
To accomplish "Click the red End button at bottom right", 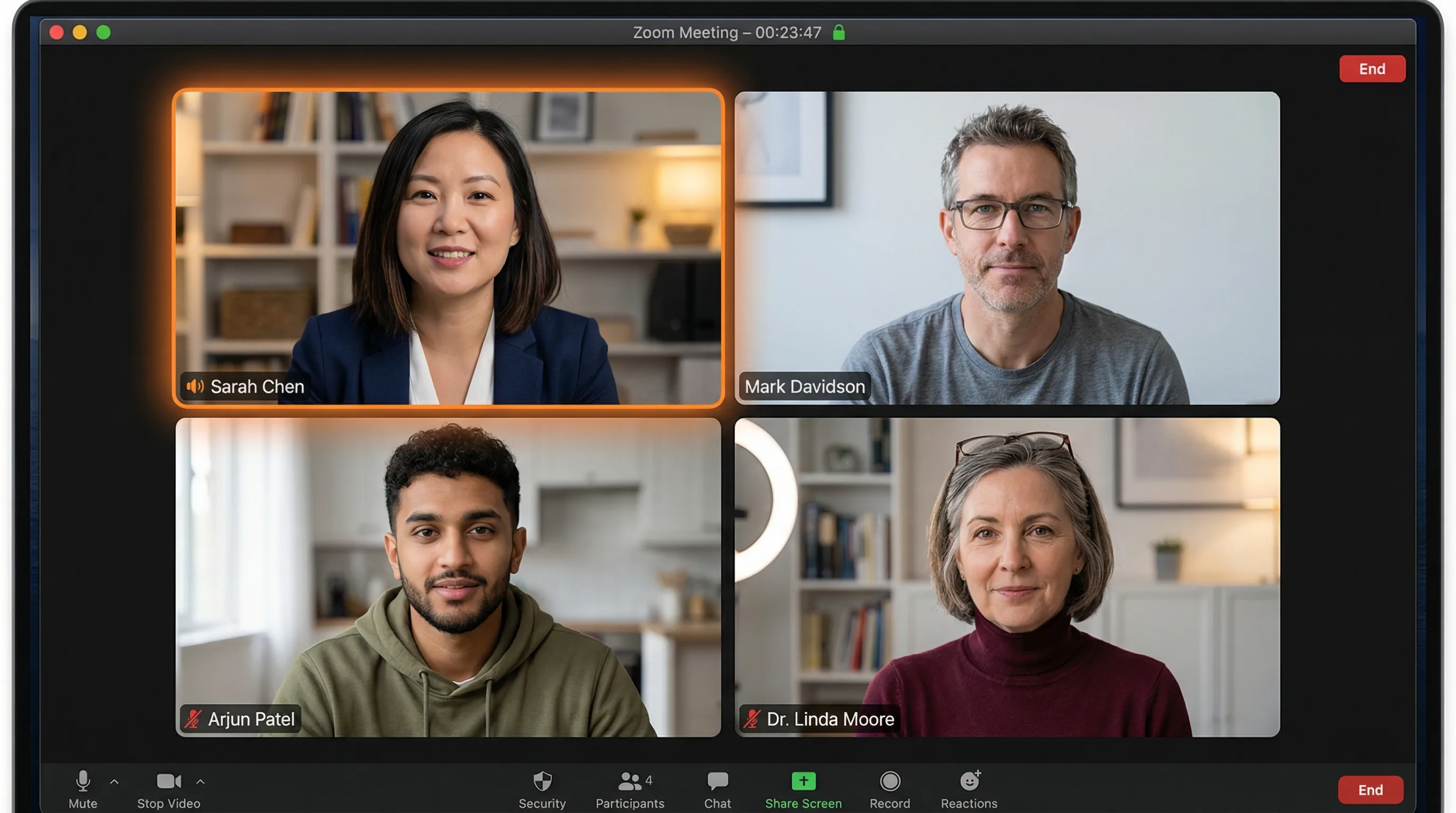I will click(x=1371, y=789).
